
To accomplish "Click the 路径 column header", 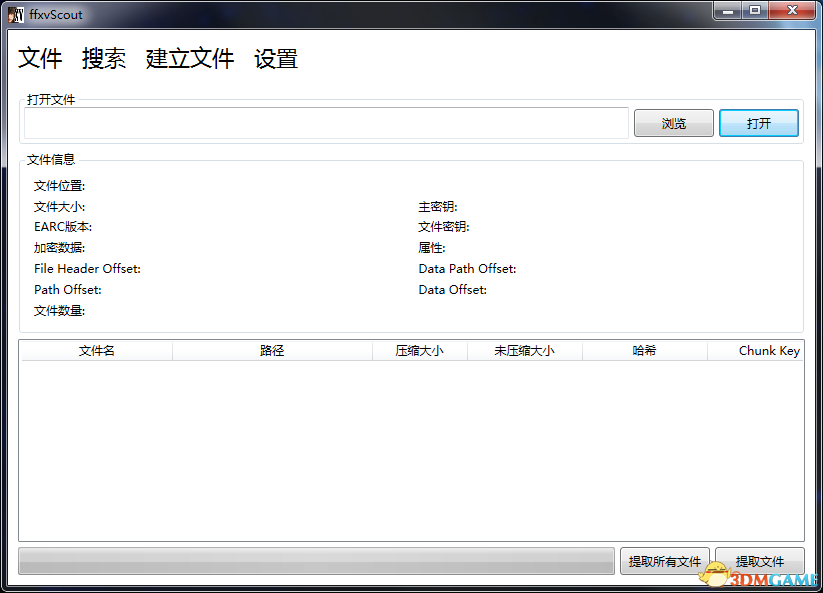I will [x=272, y=351].
